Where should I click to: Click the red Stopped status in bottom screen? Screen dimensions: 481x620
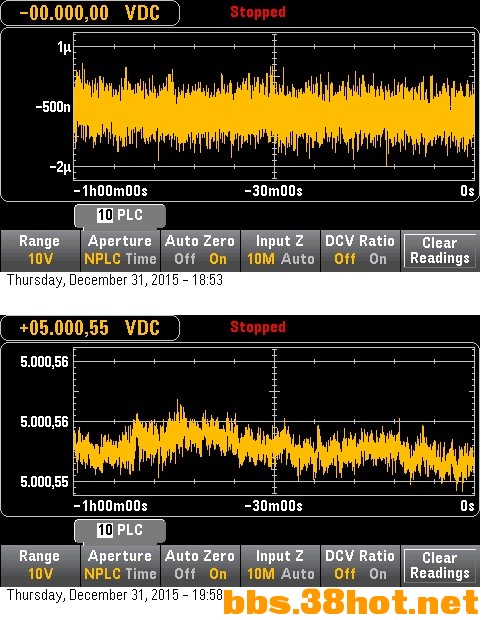coord(258,327)
